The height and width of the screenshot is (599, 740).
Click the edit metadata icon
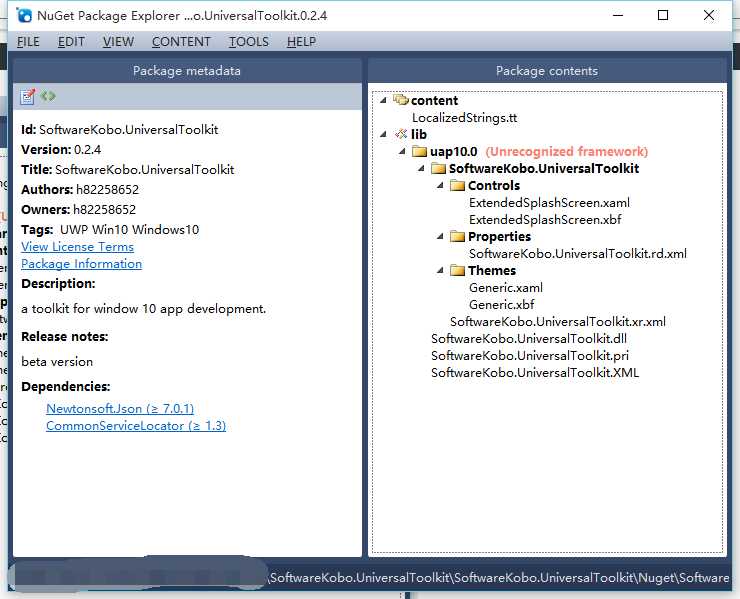point(27,96)
